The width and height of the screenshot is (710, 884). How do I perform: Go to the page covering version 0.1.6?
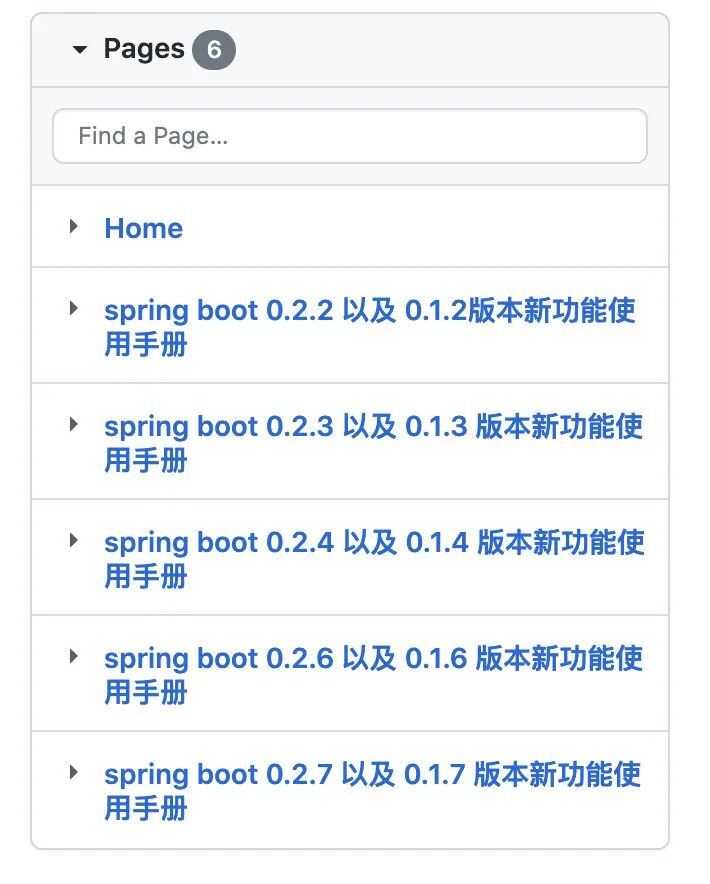click(x=372, y=659)
